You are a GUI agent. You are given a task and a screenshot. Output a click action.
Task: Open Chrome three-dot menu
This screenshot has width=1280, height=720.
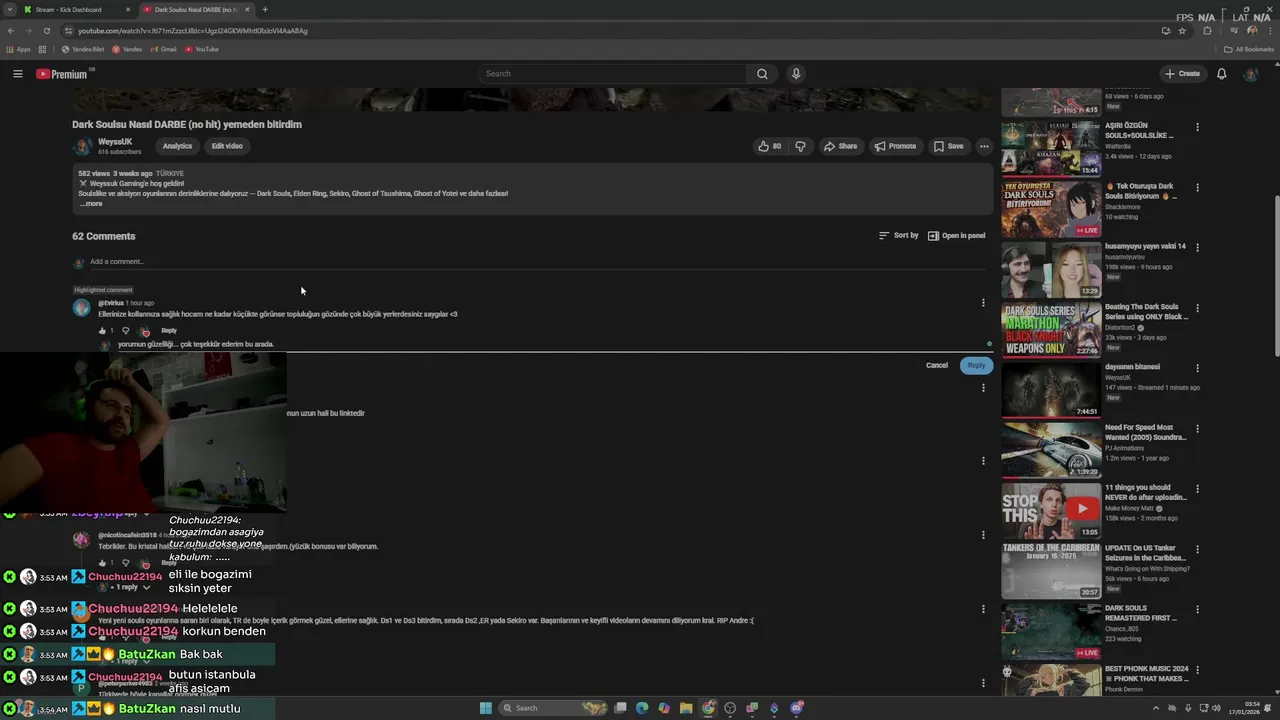coord(1270,31)
